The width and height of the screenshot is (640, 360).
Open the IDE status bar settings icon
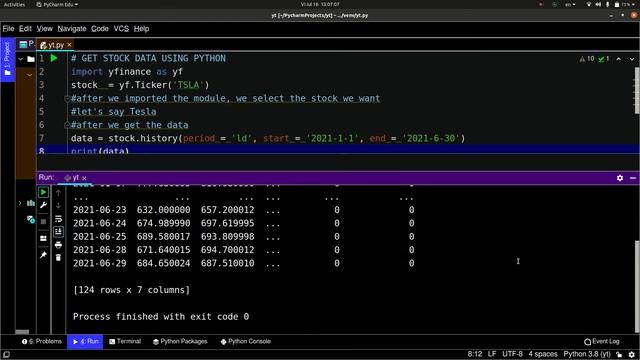click(632, 355)
